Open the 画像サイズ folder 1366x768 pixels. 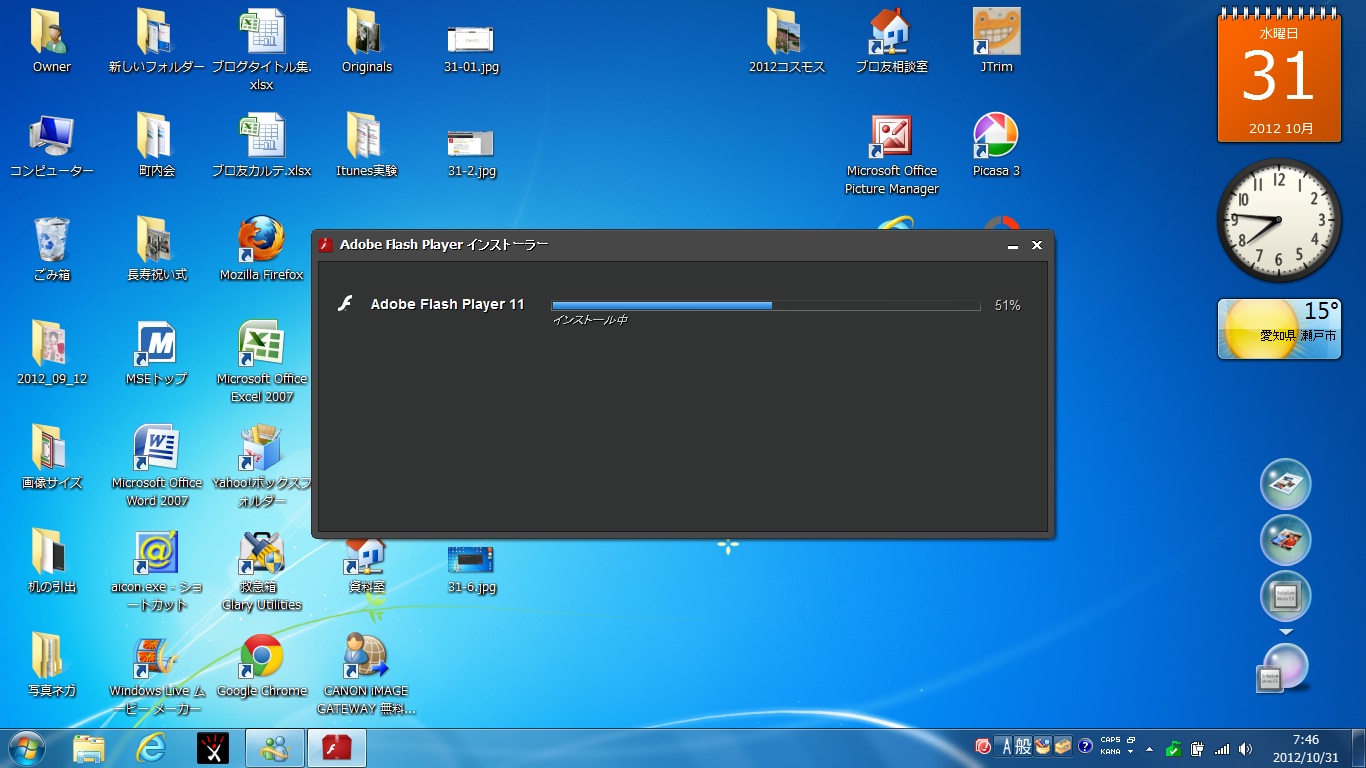pos(52,458)
